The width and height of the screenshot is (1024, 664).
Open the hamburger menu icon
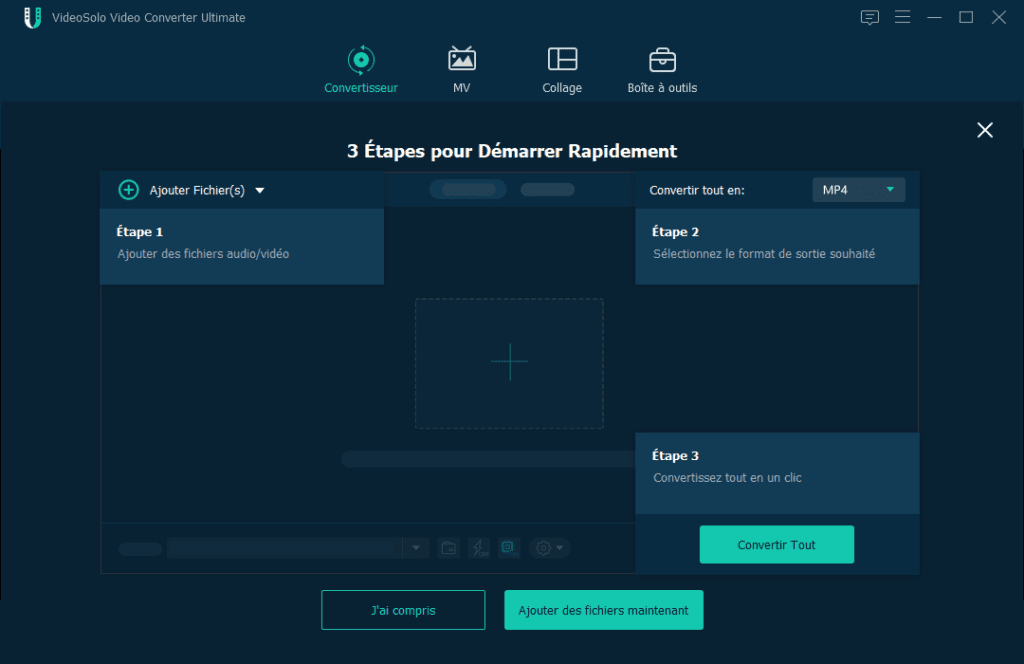coord(902,17)
